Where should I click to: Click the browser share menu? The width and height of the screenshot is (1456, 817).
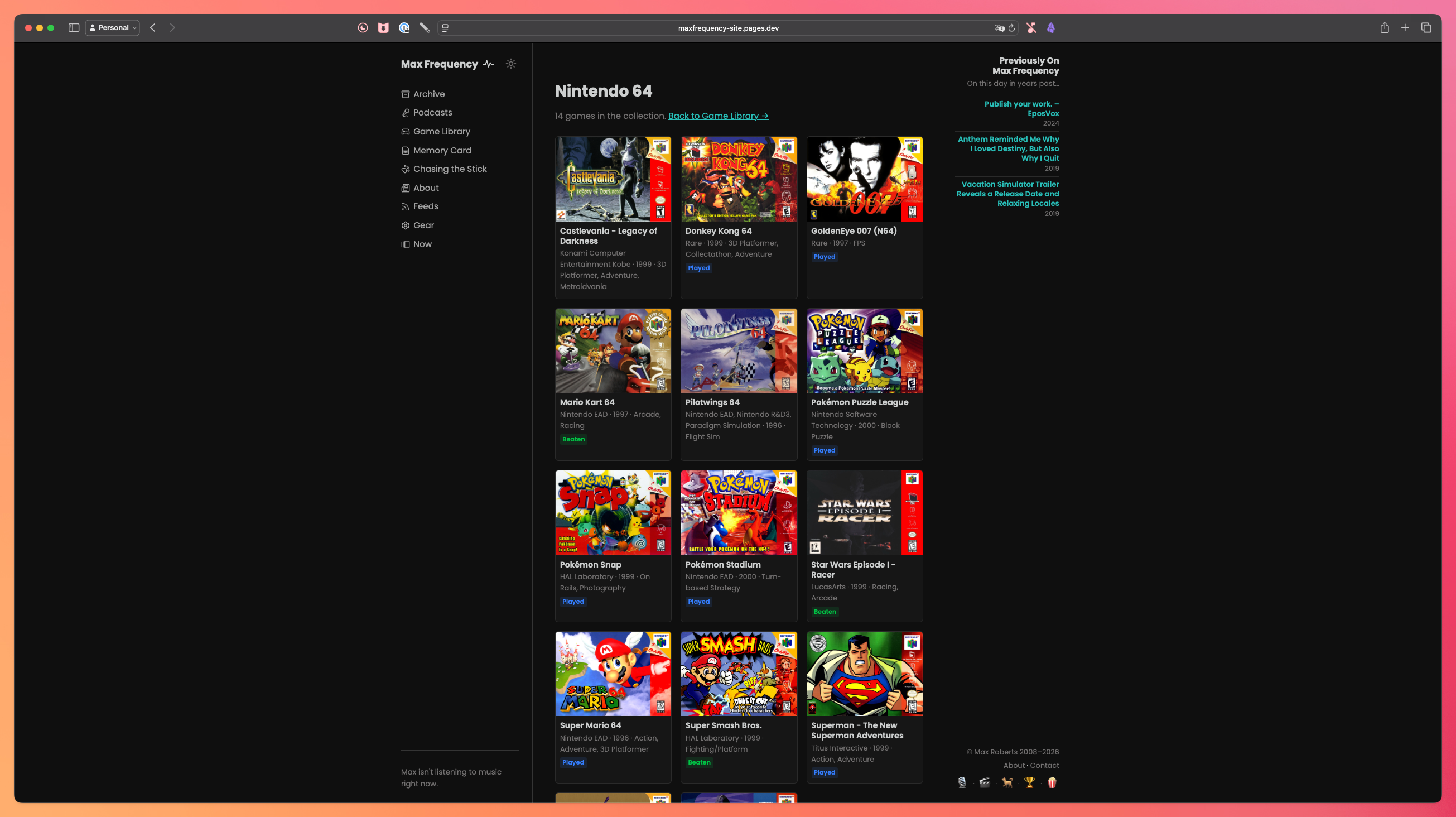pos(1384,27)
